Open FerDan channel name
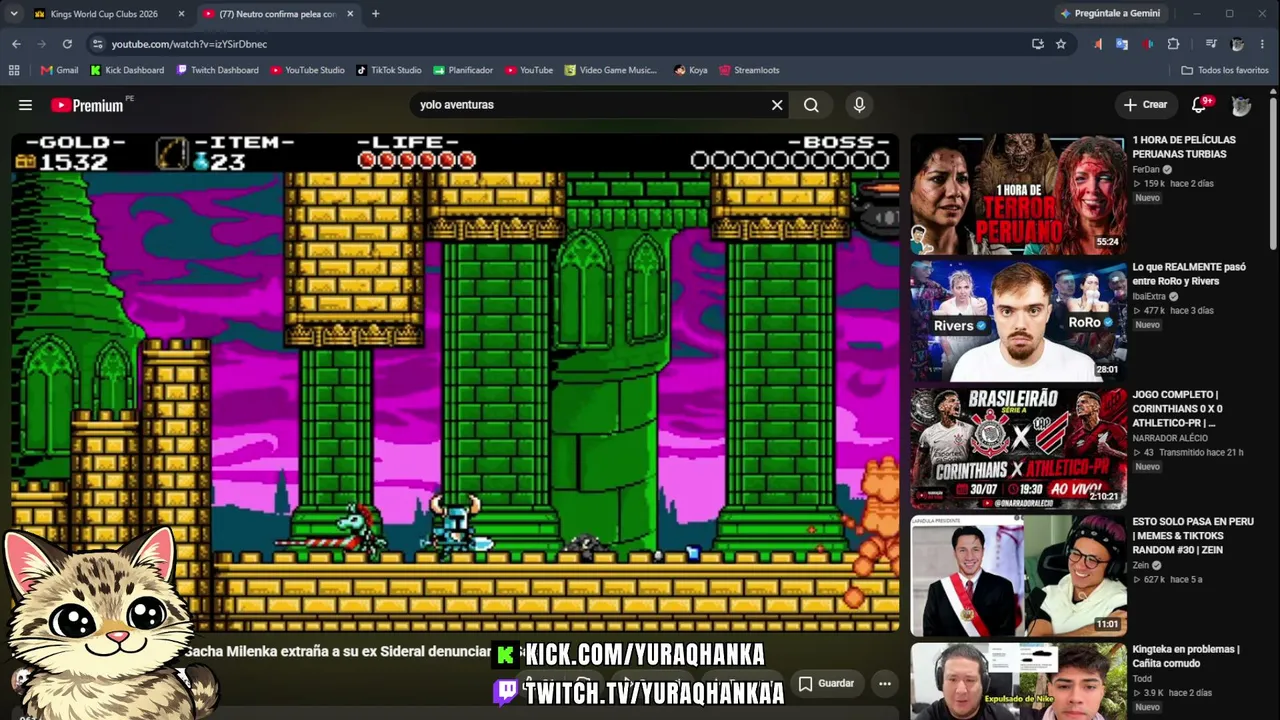Image resolution: width=1280 pixels, height=720 pixels. (x=1146, y=170)
